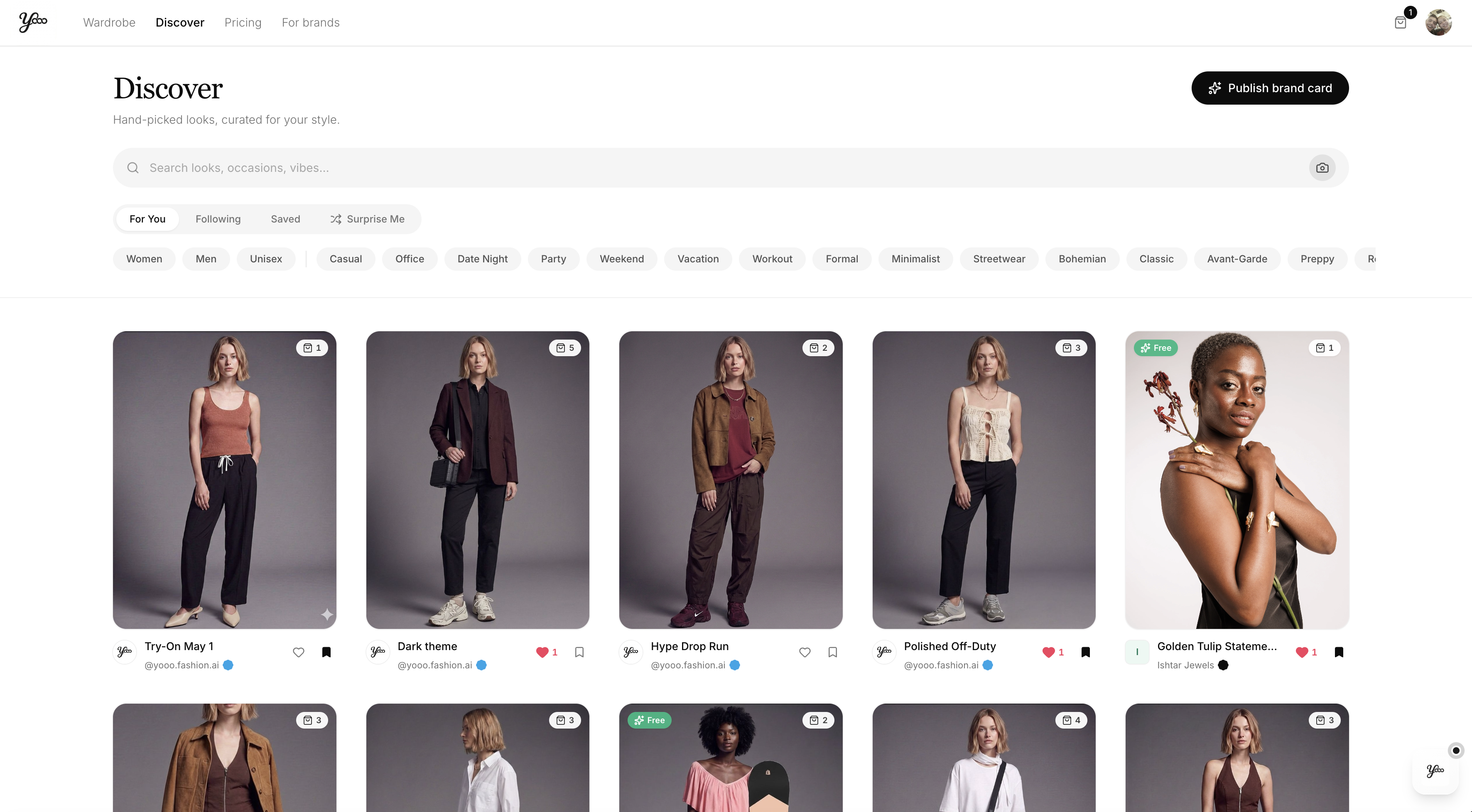Filter by the Women chip
1472x812 pixels.
coord(144,259)
